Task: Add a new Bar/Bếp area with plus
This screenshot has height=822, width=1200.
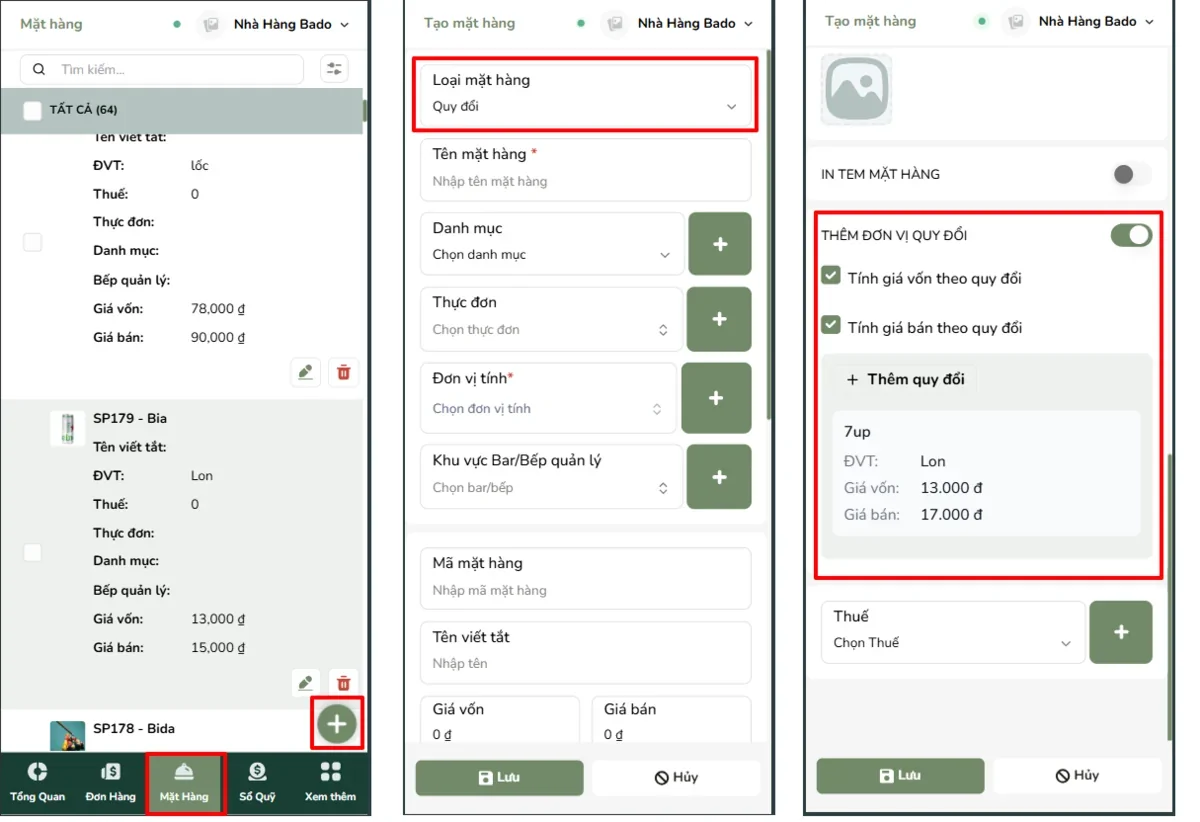Action: pos(720,477)
